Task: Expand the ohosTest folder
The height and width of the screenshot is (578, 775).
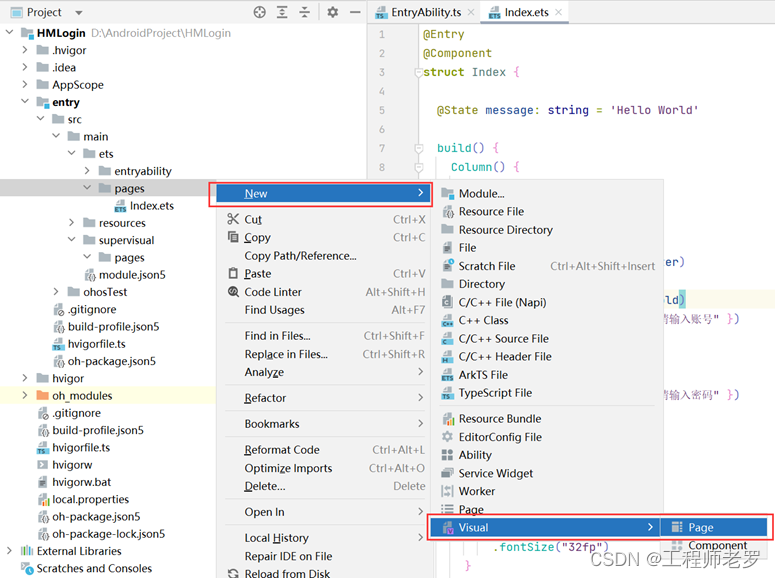Action: tap(56, 292)
